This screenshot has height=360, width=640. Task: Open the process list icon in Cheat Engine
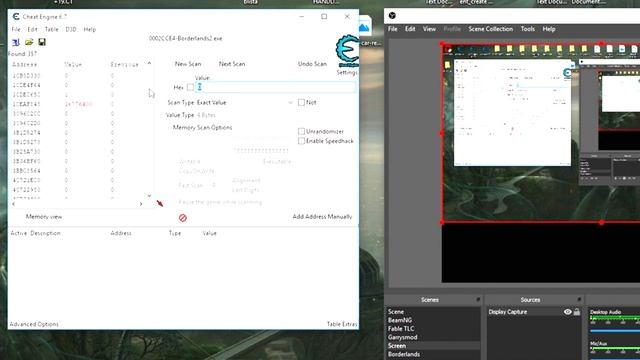coord(16,42)
